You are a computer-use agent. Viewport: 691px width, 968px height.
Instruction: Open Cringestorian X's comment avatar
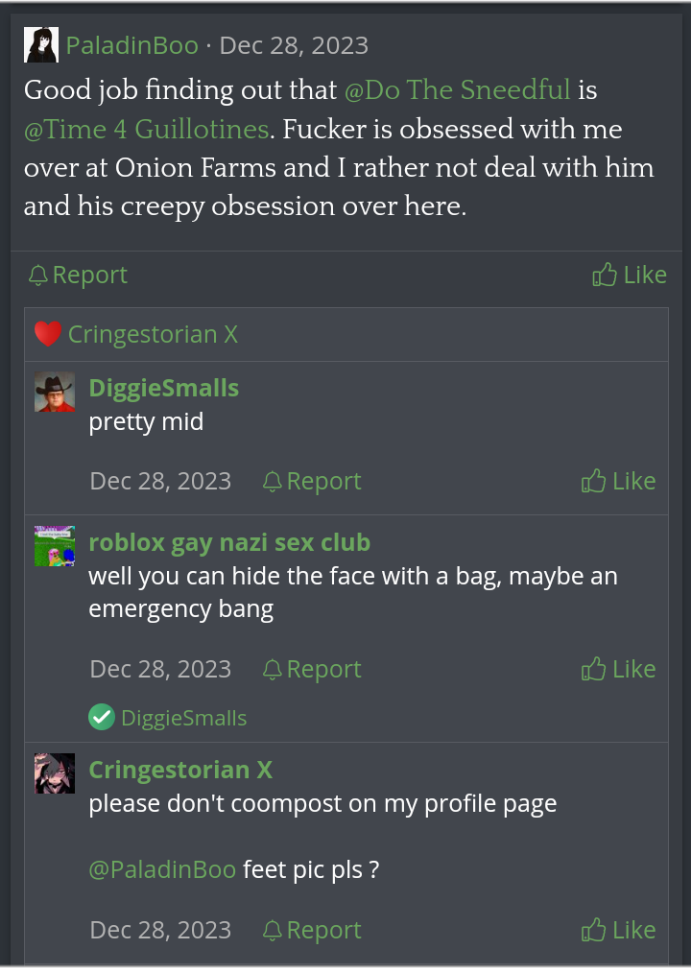tap(55, 773)
